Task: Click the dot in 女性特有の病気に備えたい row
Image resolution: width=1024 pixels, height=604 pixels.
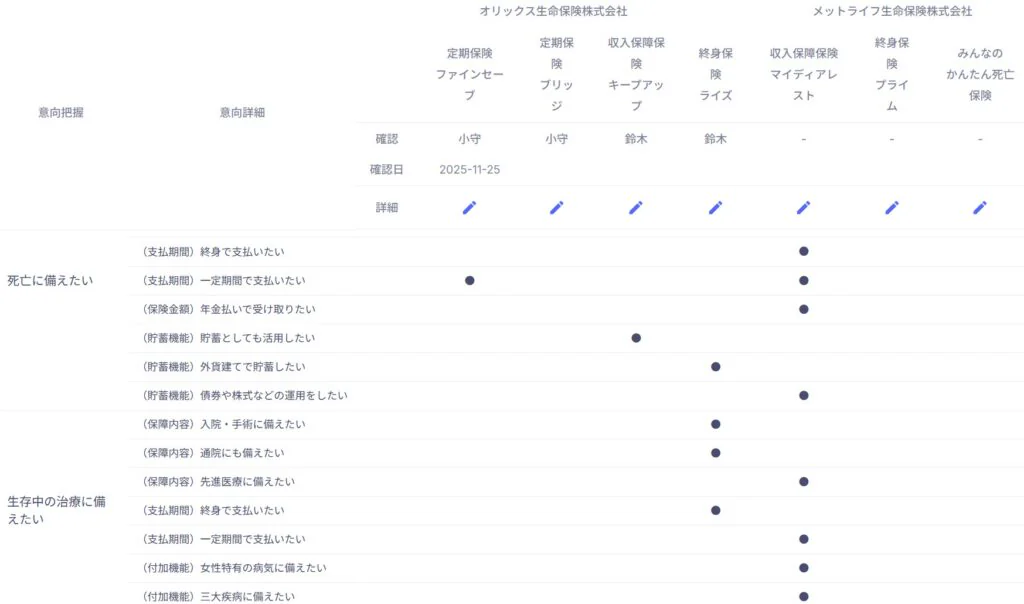Action: (x=804, y=568)
